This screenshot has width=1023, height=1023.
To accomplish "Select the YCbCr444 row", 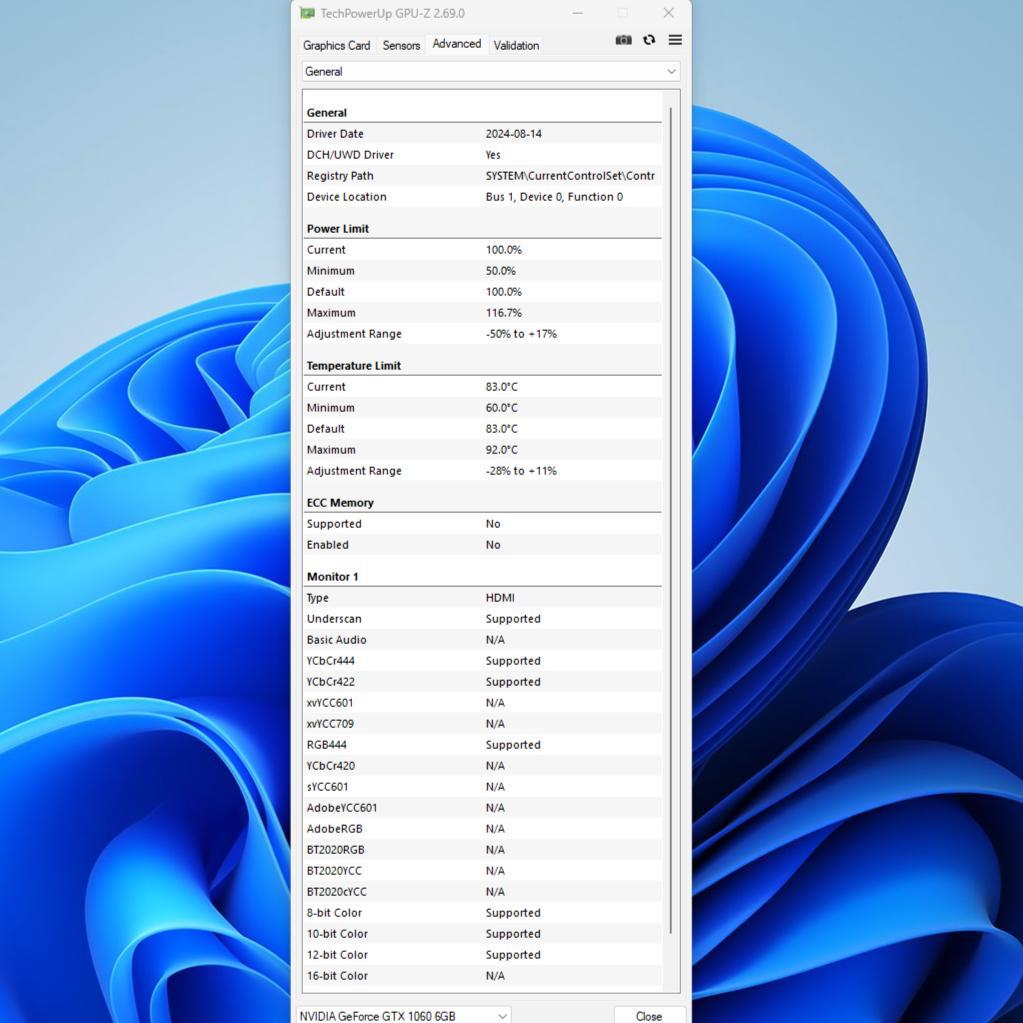I will pos(483,660).
